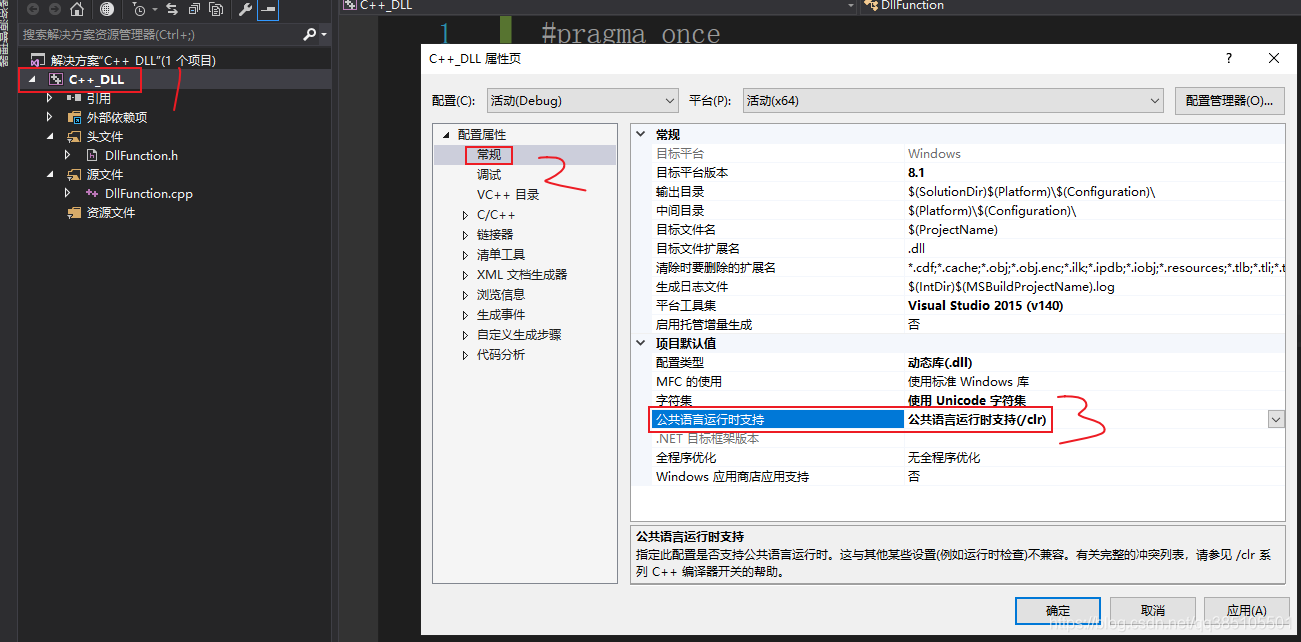
Task: Expand the XML 文档生成器 property node
Action: tap(465, 275)
